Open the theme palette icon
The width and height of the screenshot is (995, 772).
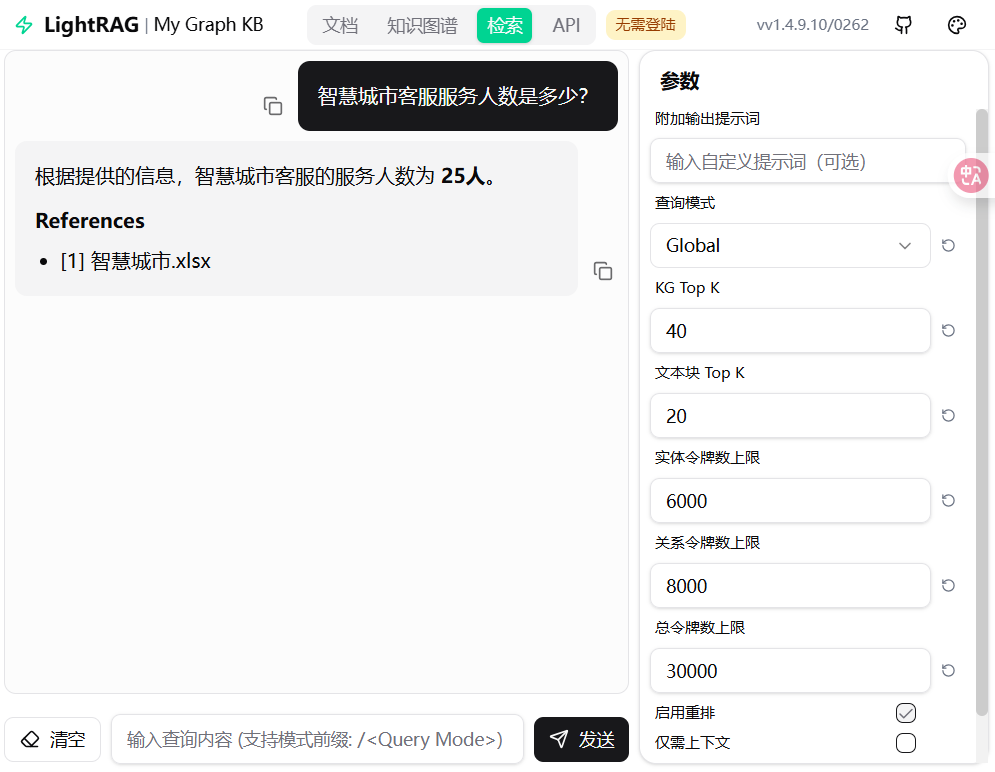pos(956,25)
